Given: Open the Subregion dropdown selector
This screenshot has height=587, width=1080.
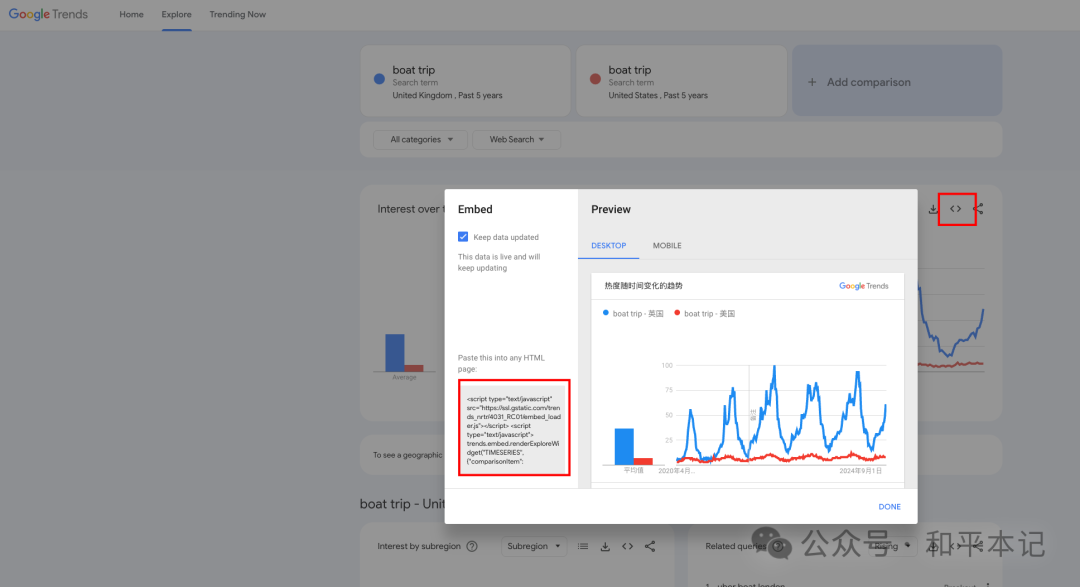Looking at the screenshot, I should [534, 546].
